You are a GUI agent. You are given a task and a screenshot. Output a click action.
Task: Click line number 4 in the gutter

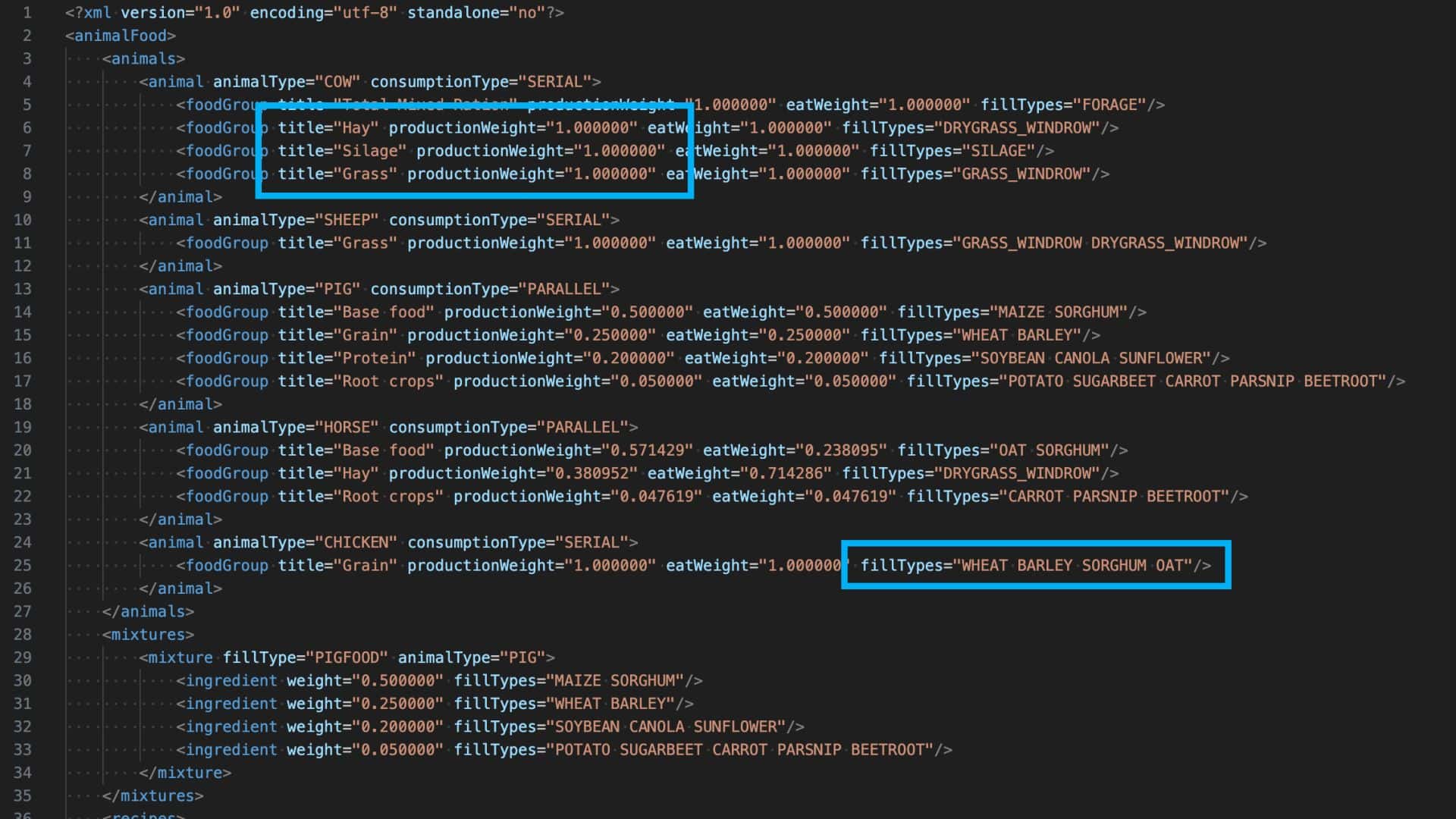tap(27, 82)
